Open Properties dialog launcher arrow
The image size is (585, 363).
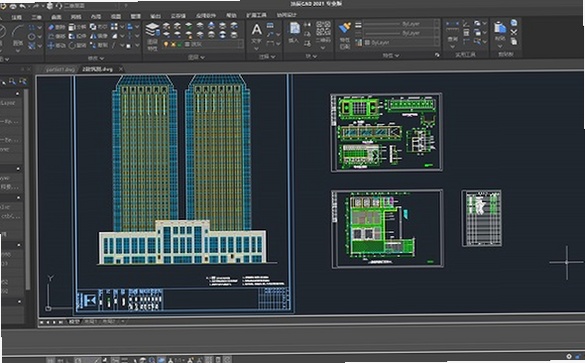(437, 55)
